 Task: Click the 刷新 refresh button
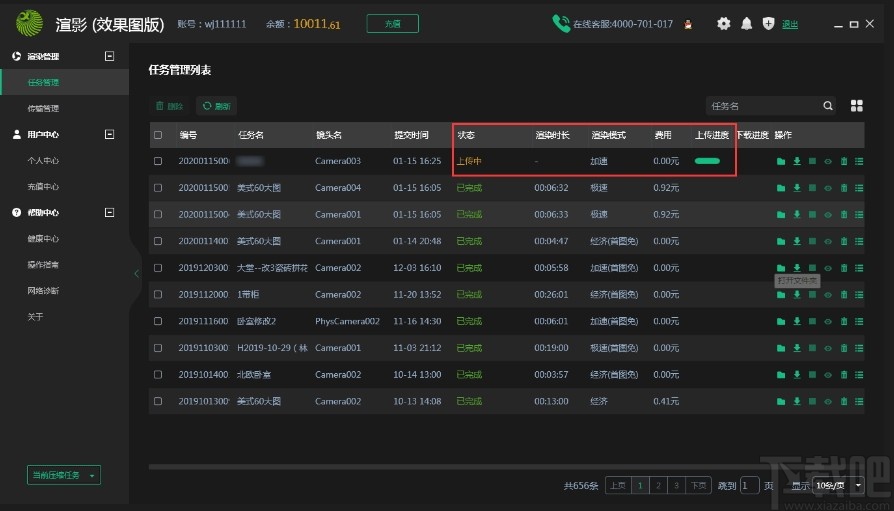point(217,106)
